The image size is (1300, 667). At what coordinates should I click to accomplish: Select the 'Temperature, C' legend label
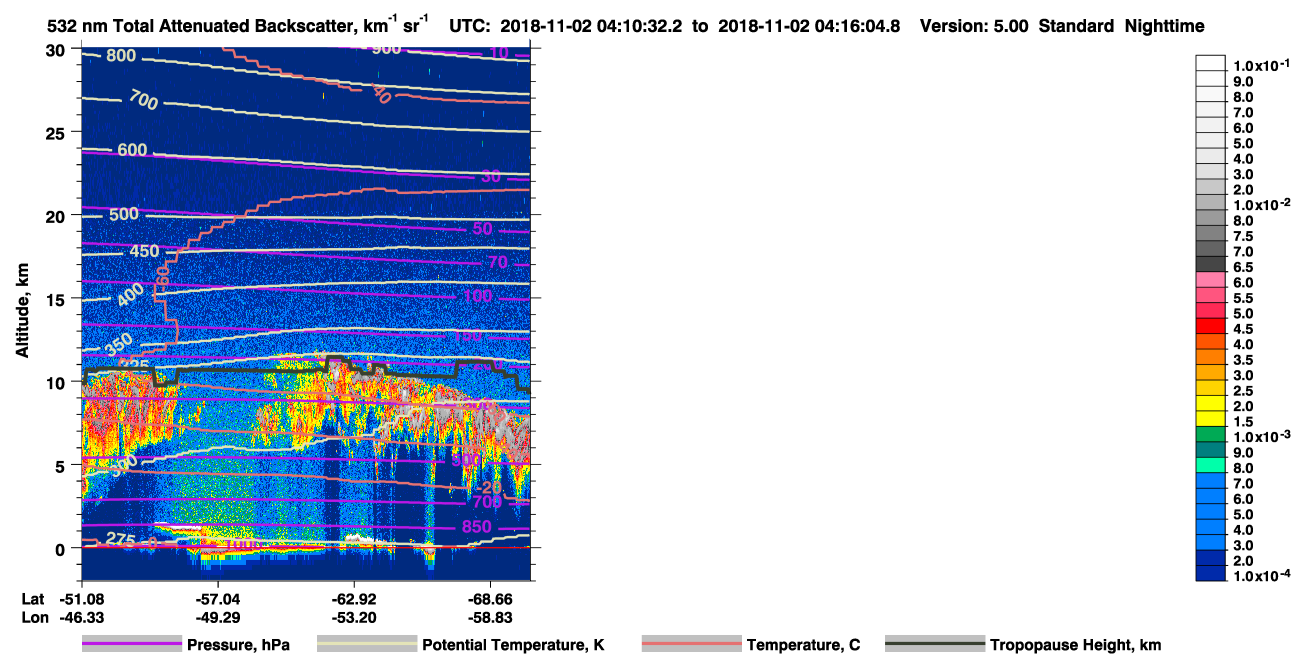coord(803,645)
